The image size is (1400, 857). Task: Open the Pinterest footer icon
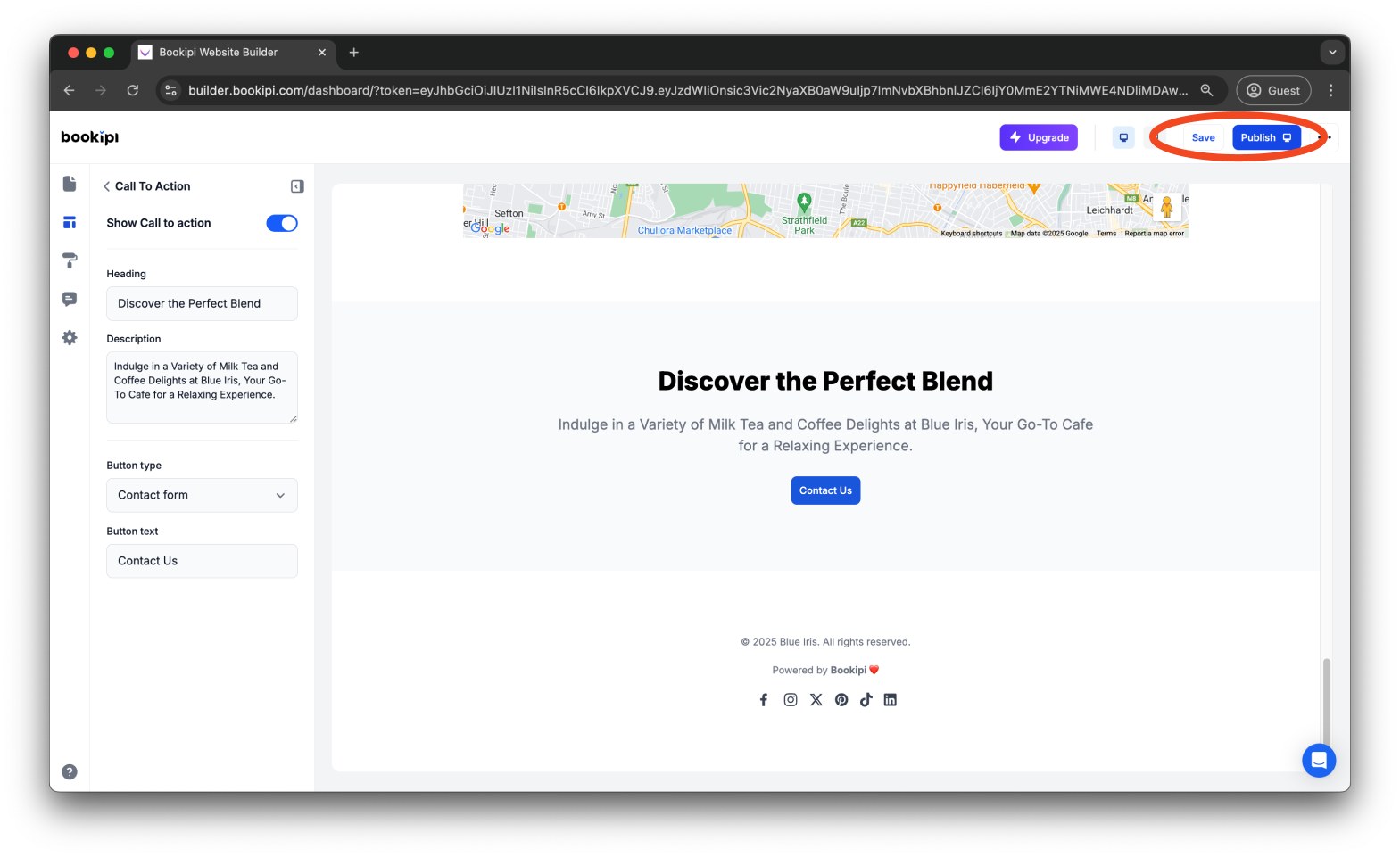(x=841, y=700)
